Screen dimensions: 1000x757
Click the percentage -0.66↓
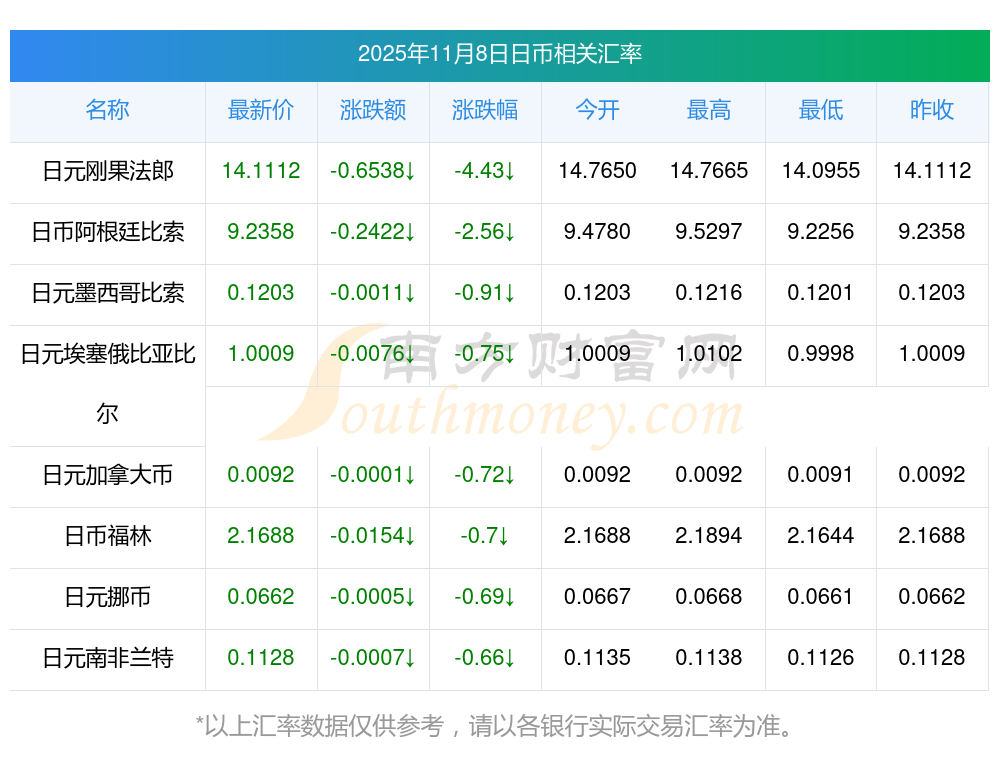485,658
